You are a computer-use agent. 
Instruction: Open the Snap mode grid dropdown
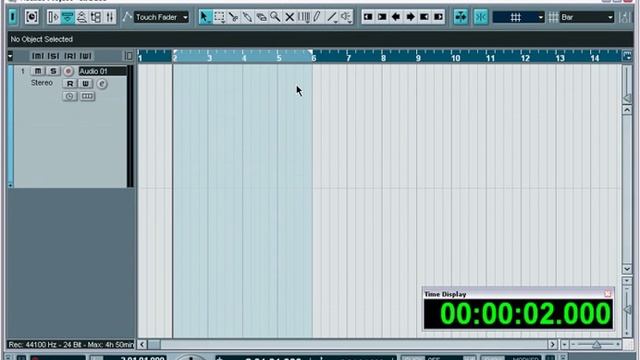[518, 17]
